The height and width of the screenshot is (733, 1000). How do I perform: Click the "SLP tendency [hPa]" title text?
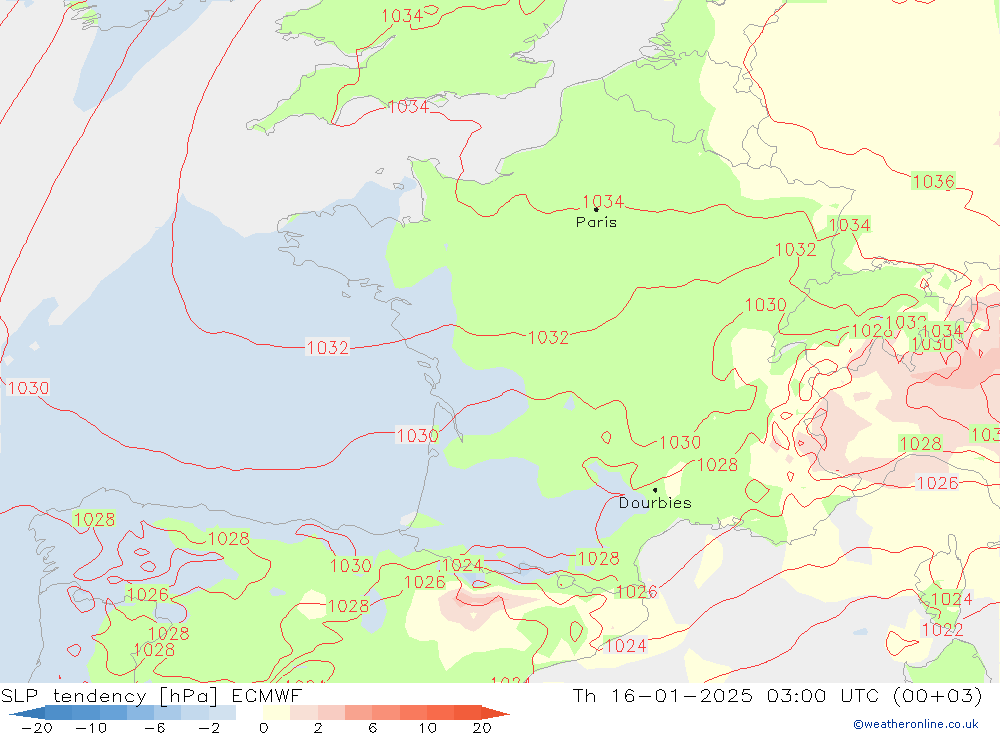pos(114,696)
